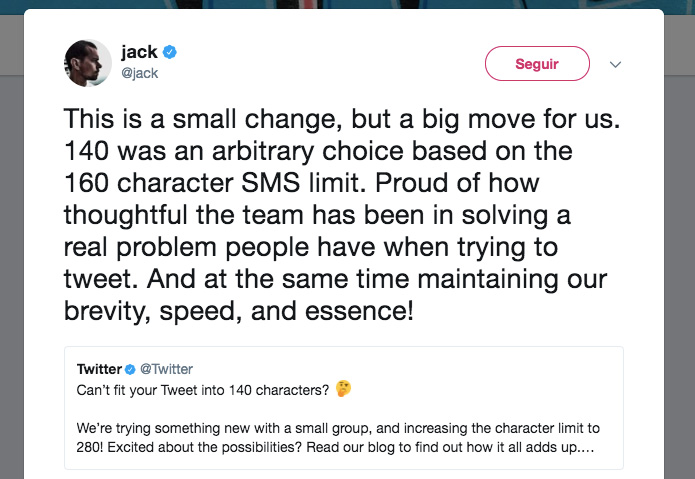Image resolution: width=695 pixels, height=479 pixels.
Task: Click jack's profile avatar photo
Action: 88,62
